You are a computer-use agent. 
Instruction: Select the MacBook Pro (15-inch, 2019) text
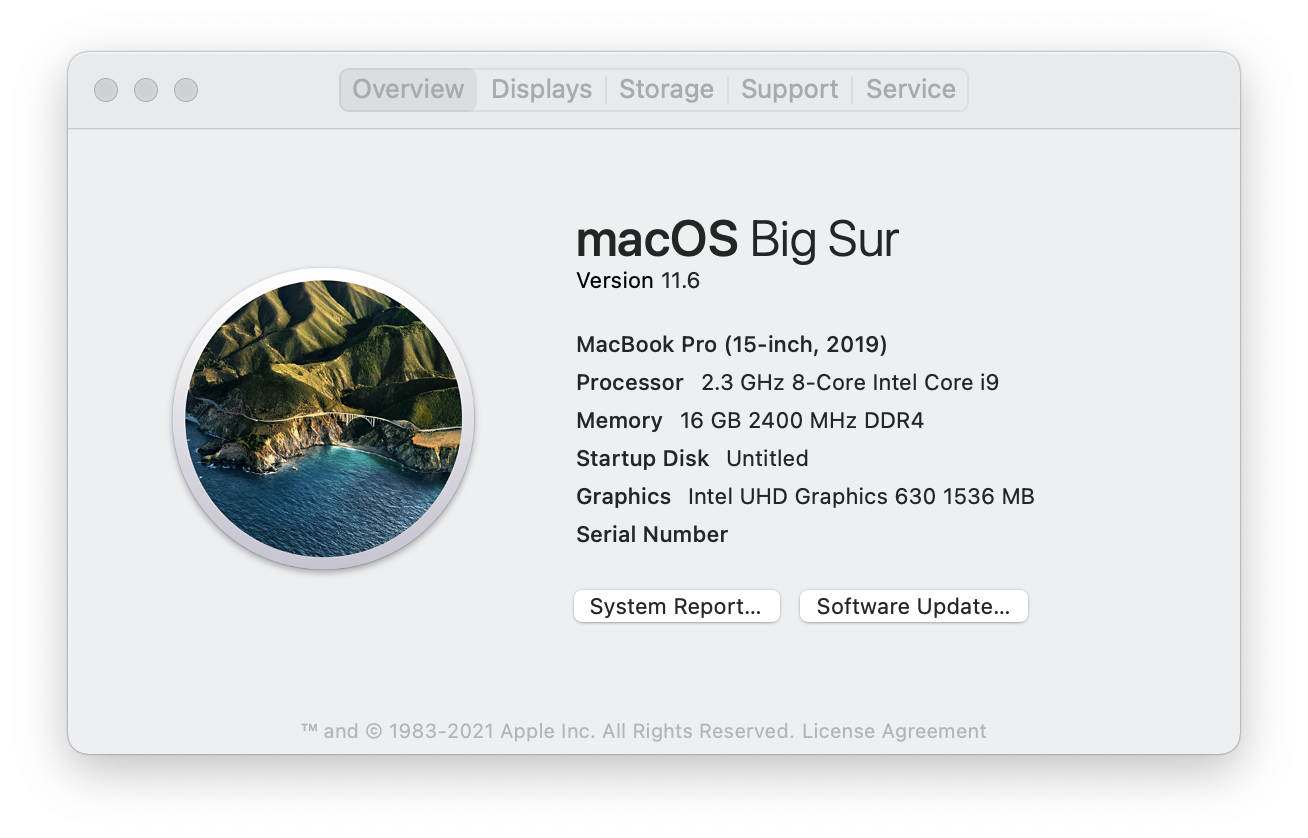pyautogui.click(x=732, y=345)
